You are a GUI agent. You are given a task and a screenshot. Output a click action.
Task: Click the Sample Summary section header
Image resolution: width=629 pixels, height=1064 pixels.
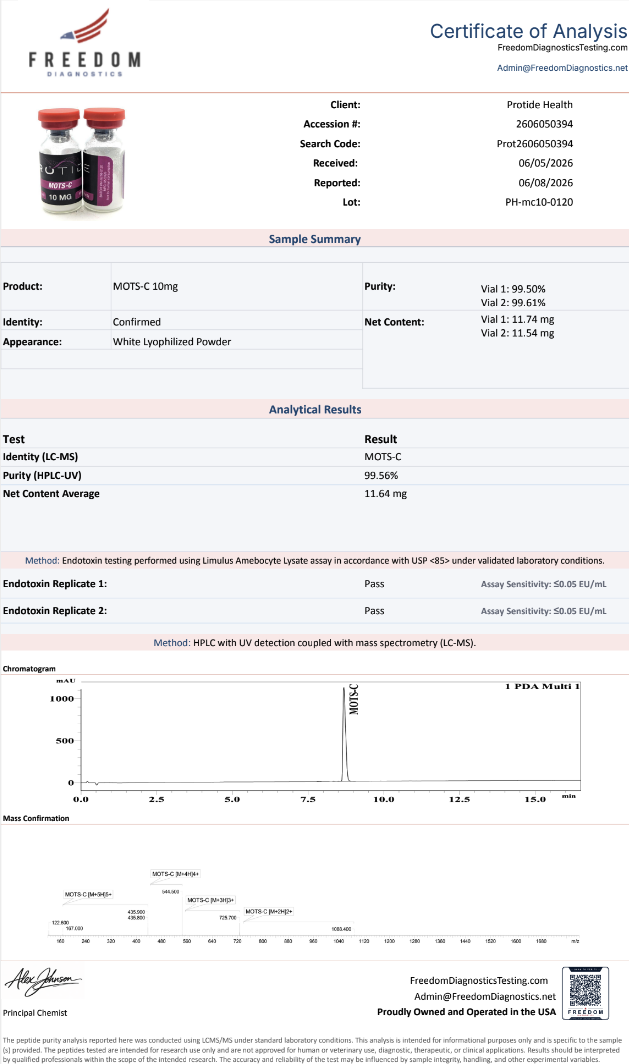coord(315,239)
